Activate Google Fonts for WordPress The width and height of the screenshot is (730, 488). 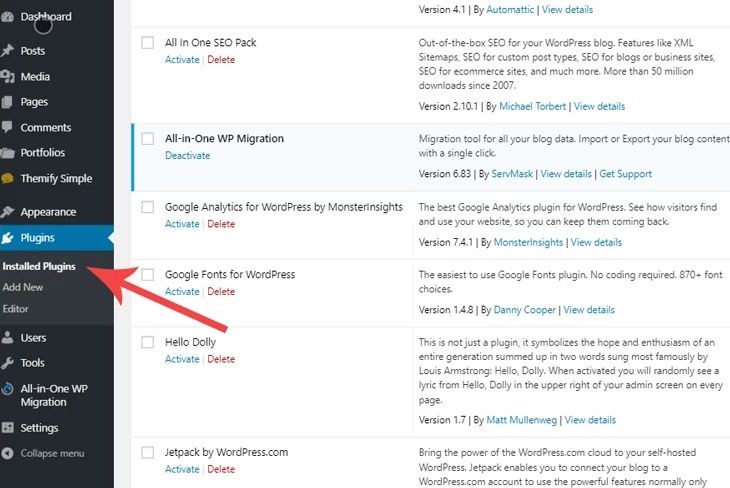coord(182,291)
